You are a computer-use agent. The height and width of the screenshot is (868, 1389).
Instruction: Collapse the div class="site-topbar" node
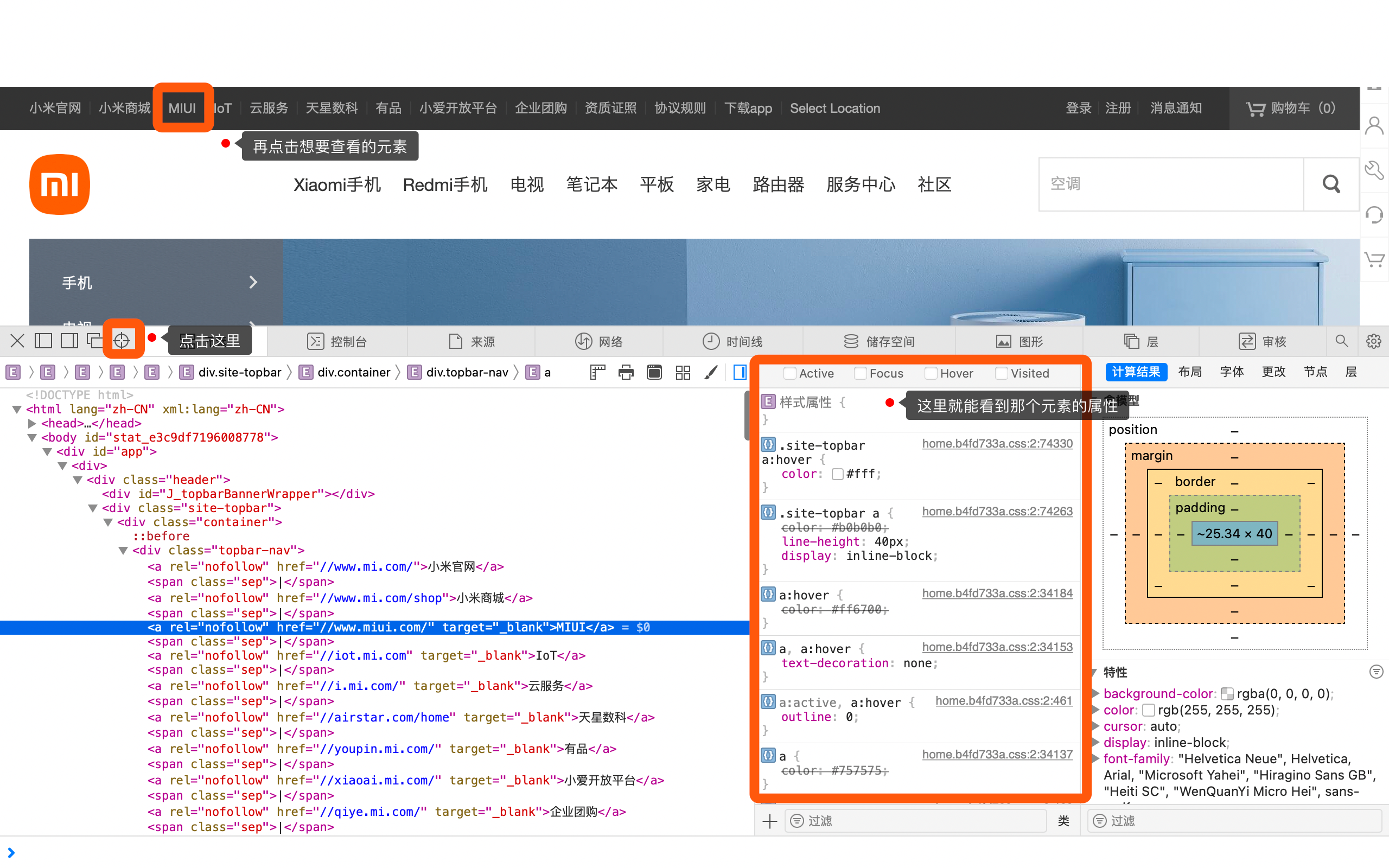[93, 508]
